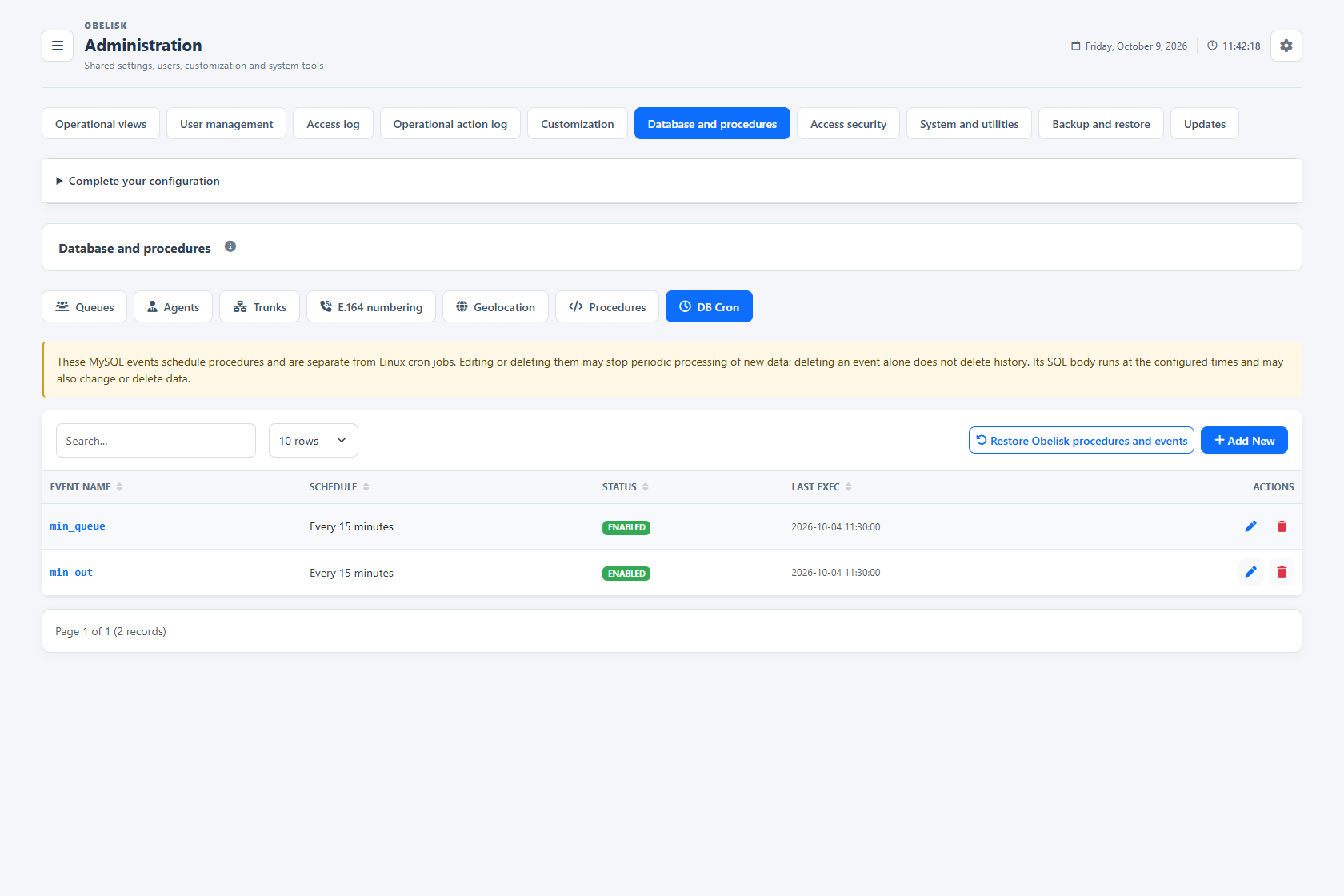This screenshot has height=896, width=1344.
Task: Open Backup and restore tab
Action: click(1101, 123)
